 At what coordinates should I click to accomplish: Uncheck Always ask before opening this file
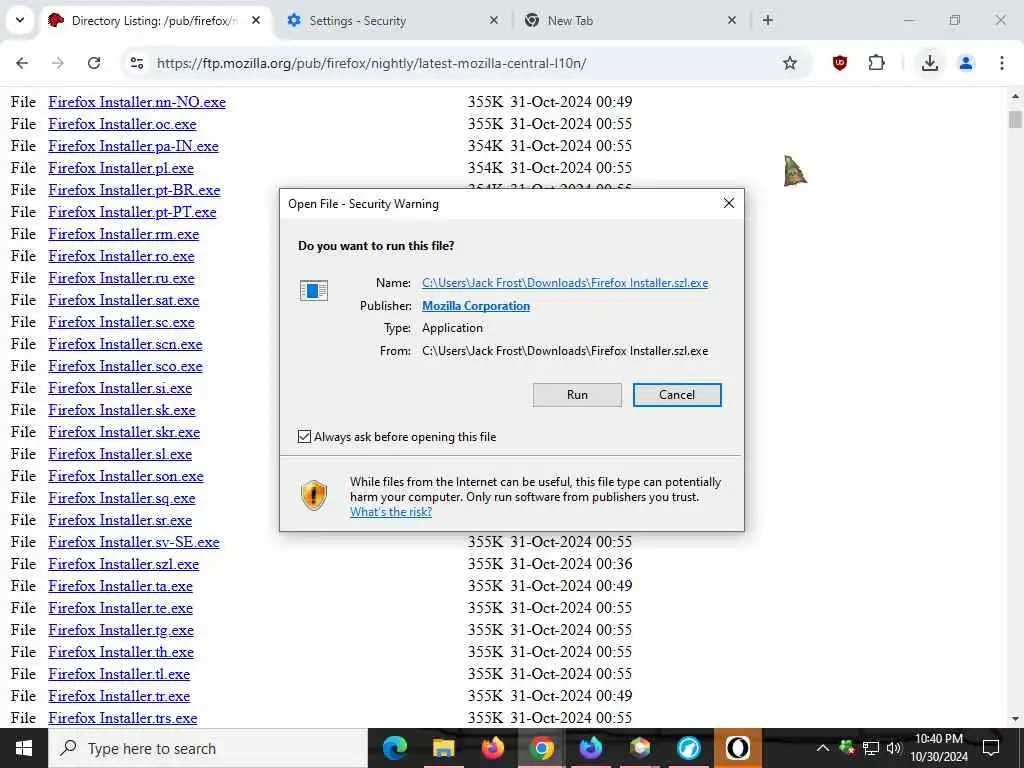(304, 436)
